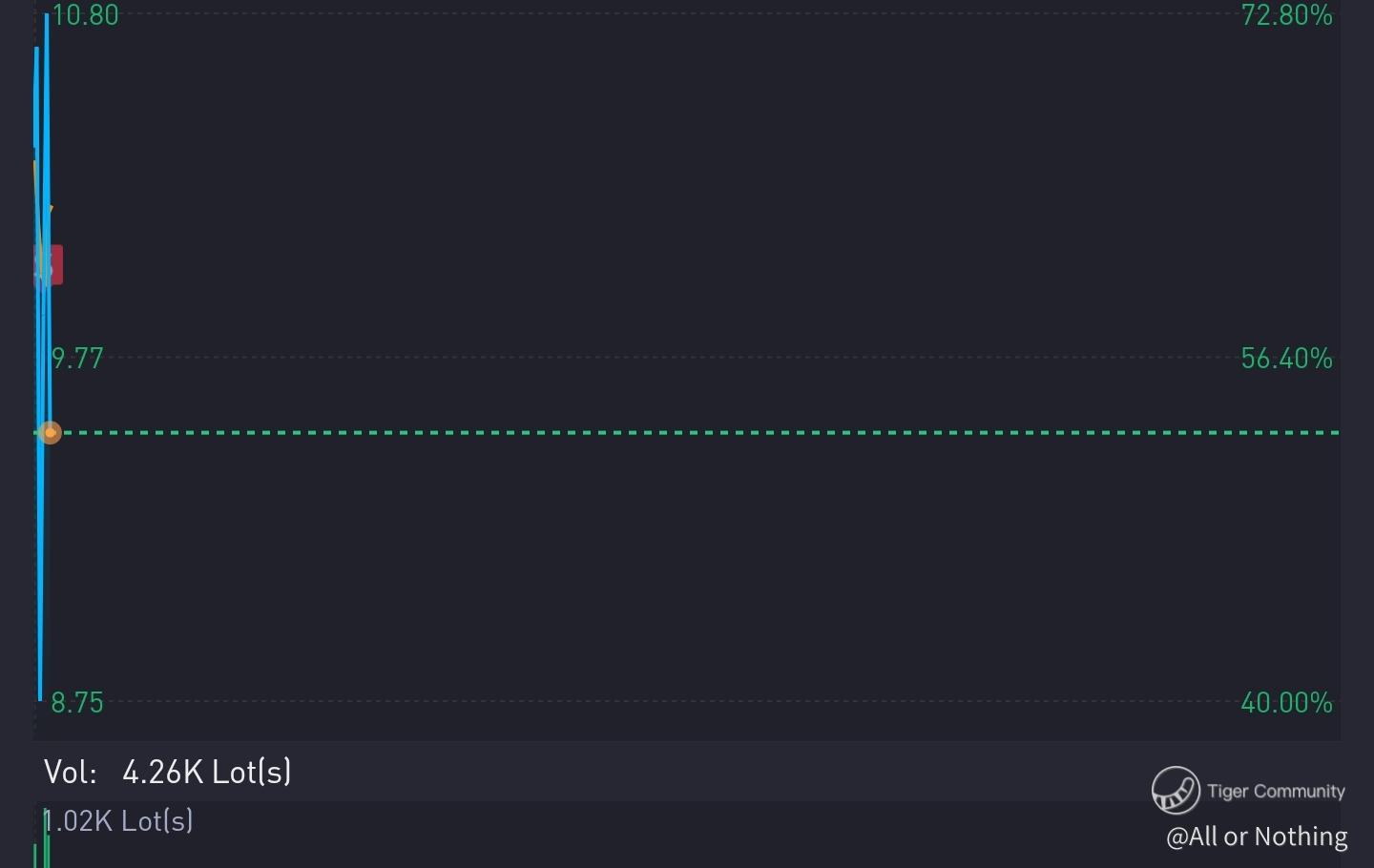Click the Vol: indicator label
Image resolution: width=1374 pixels, height=868 pixels.
click(x=71, y=772)
